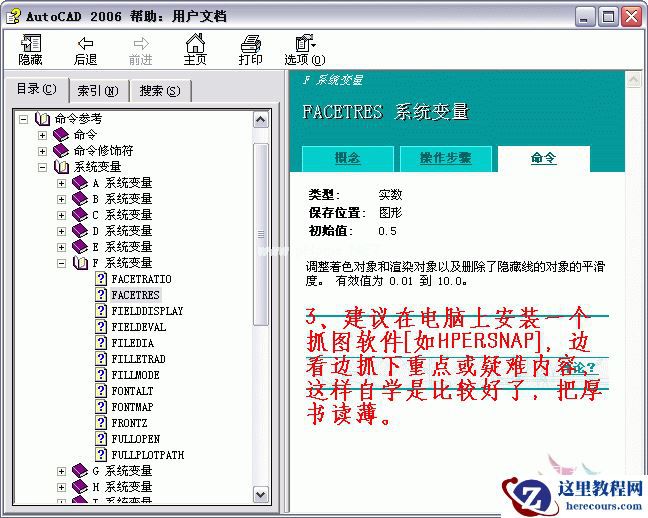Print the topic with the 打印 icon
The height and width of the screenshot is (518, 648).
[250, 43]
